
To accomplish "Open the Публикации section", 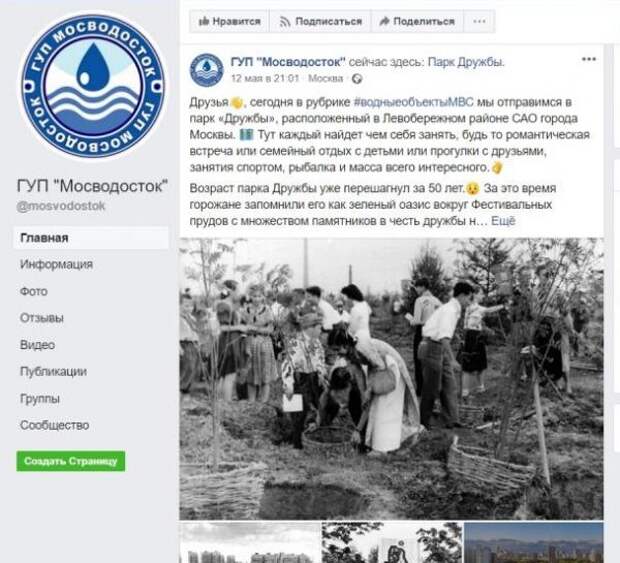I will (x=53, y=372).
